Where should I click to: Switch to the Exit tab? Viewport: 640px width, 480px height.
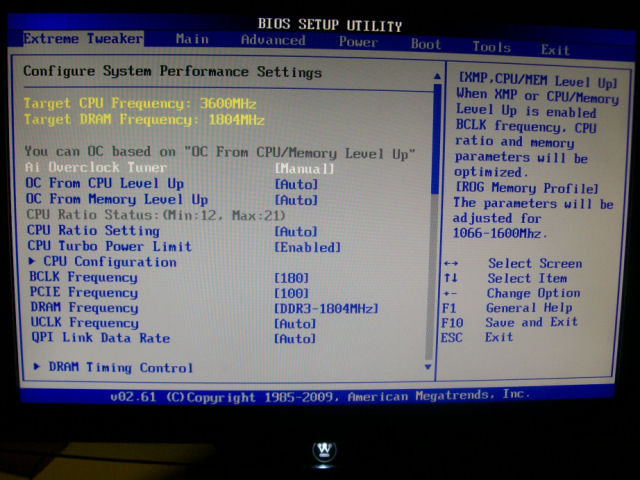point(555,50)
